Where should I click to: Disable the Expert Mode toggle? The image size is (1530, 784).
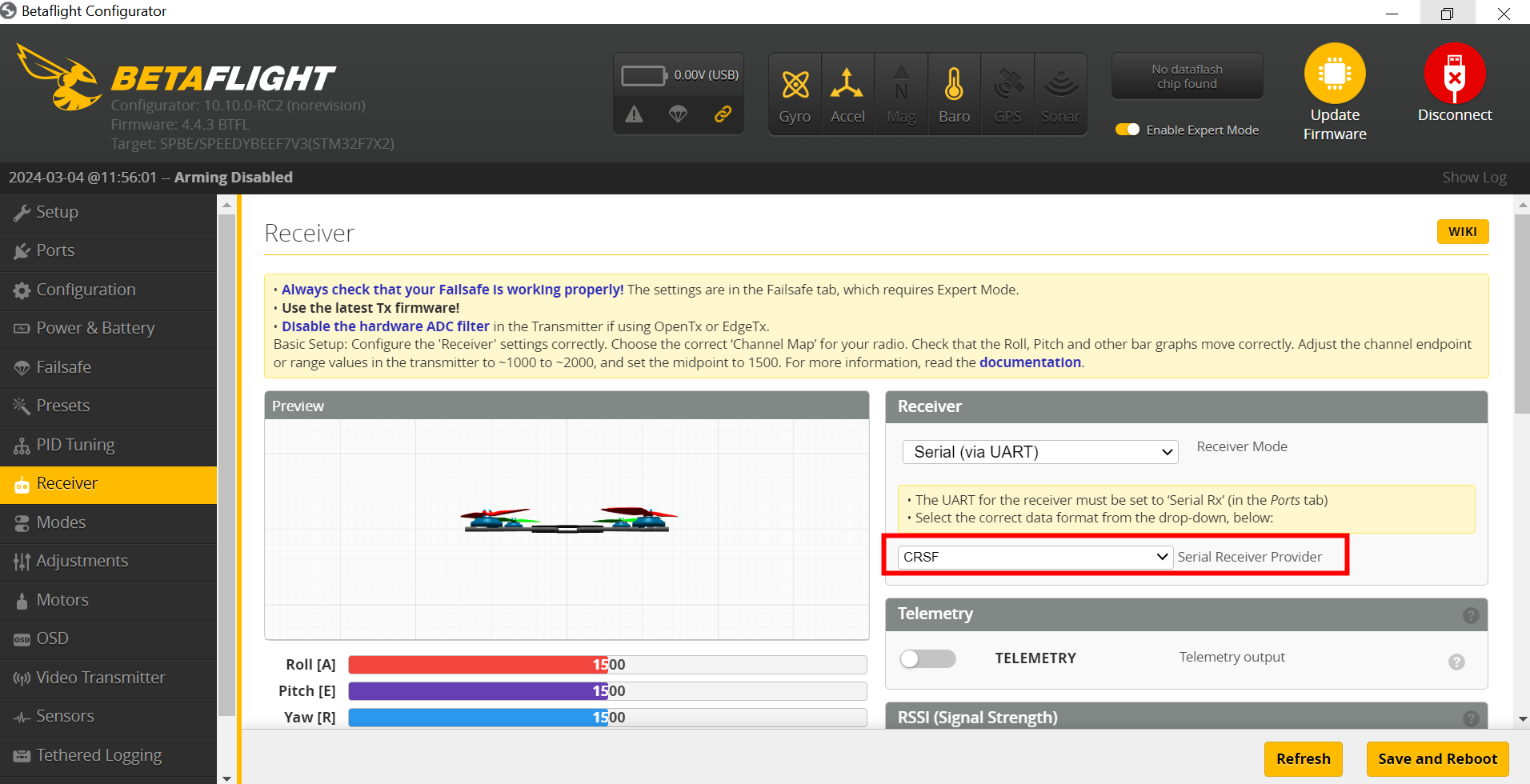click(x=1127, y=130)
